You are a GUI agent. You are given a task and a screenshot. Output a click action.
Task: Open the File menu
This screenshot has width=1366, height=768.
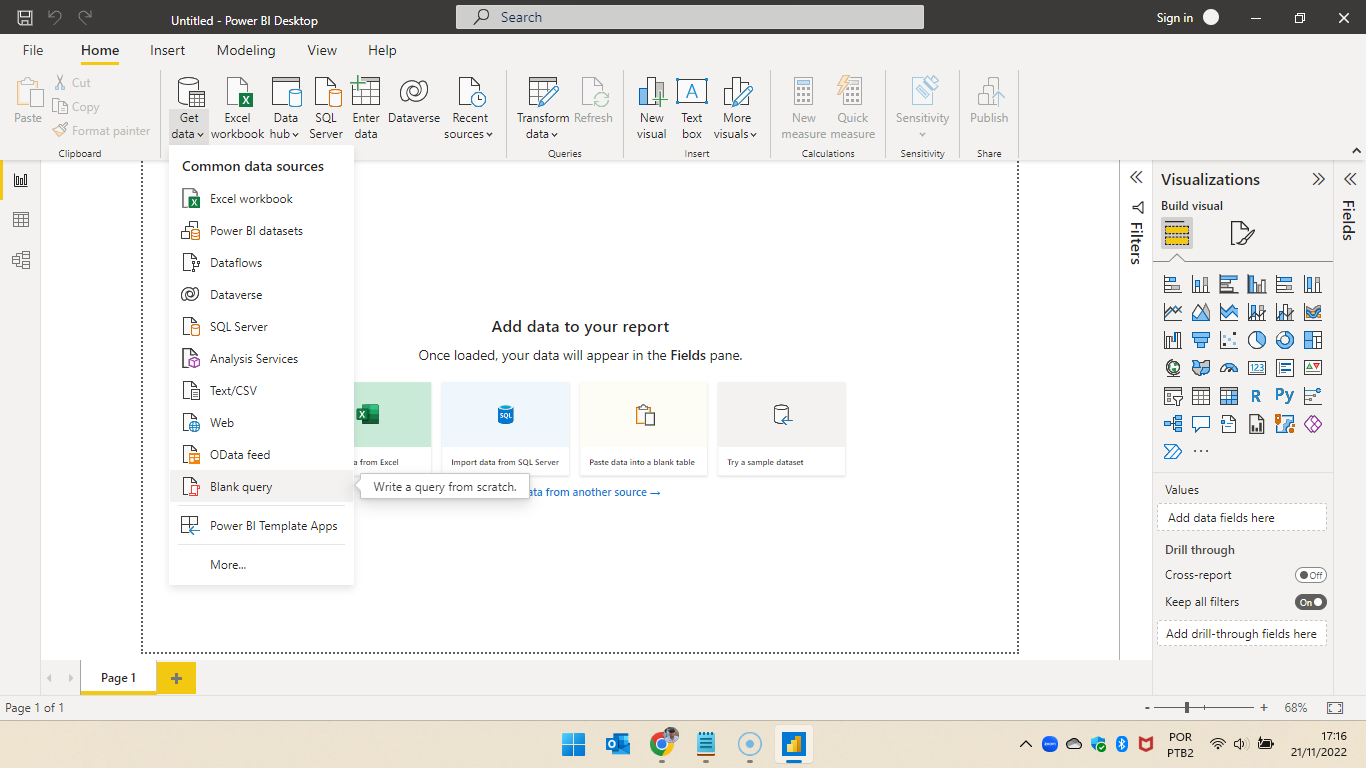[33, 50]
